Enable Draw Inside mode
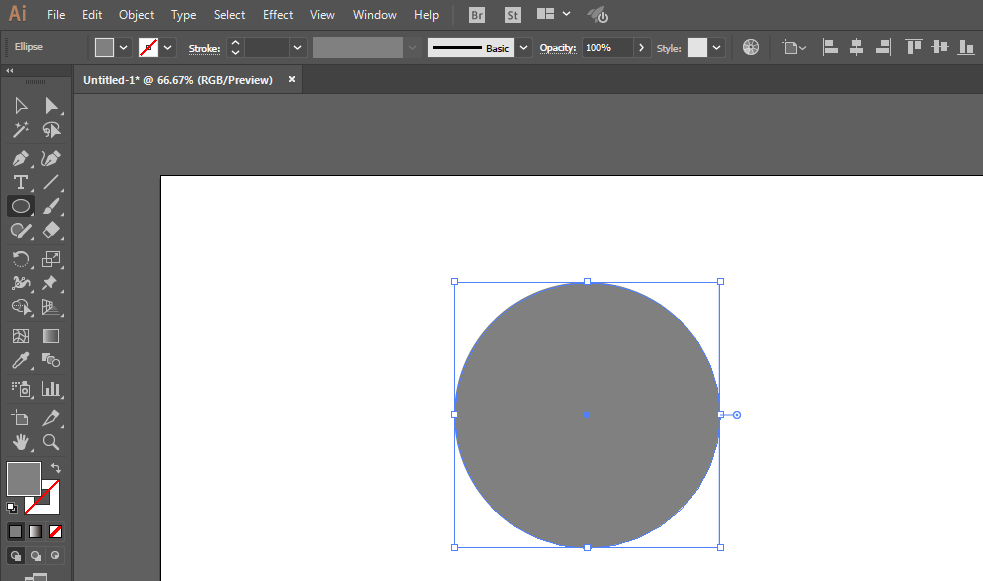This screenshot has width=983, height=581. [56, 555]
